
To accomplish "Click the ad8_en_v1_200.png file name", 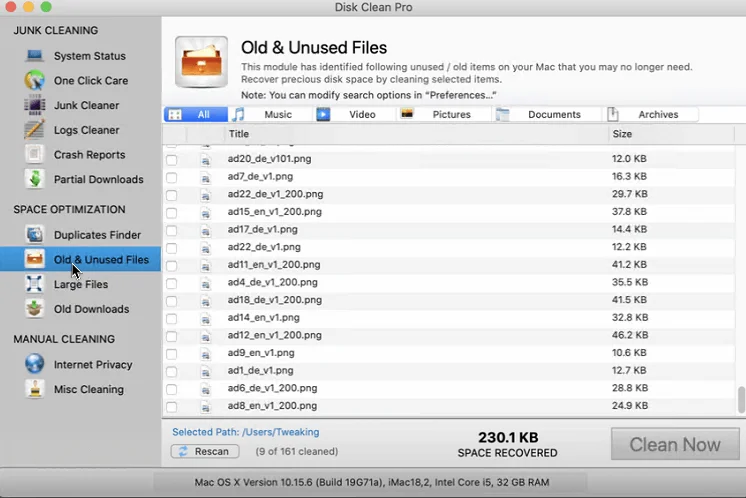I will pyautogui.click(x=272, y=405).
